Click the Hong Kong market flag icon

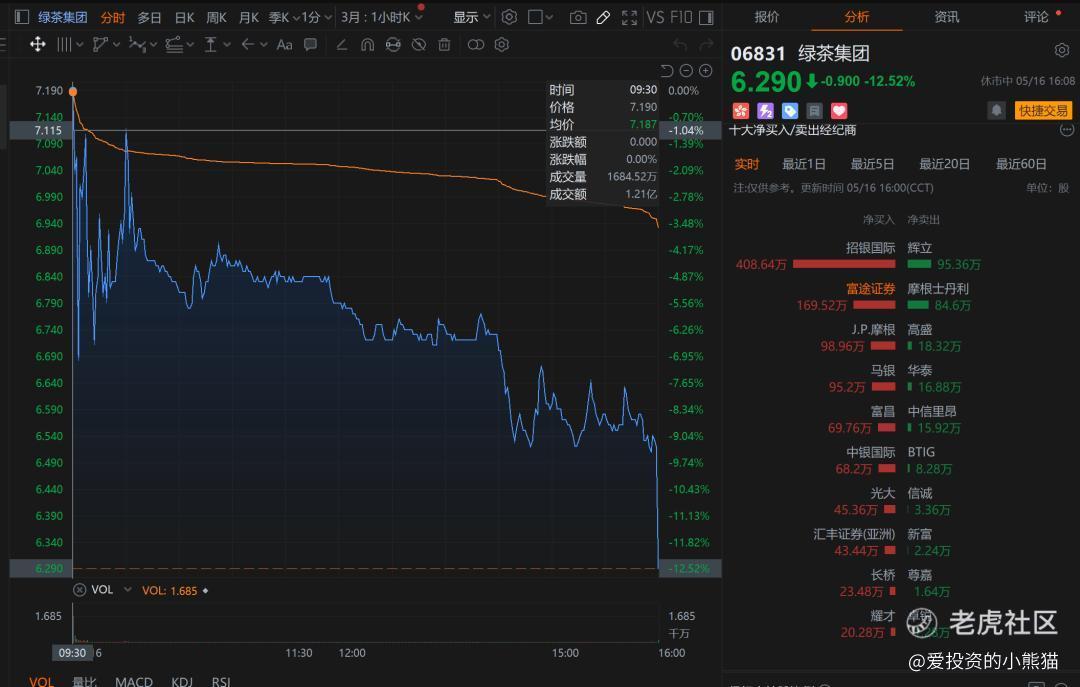(740, 110)
